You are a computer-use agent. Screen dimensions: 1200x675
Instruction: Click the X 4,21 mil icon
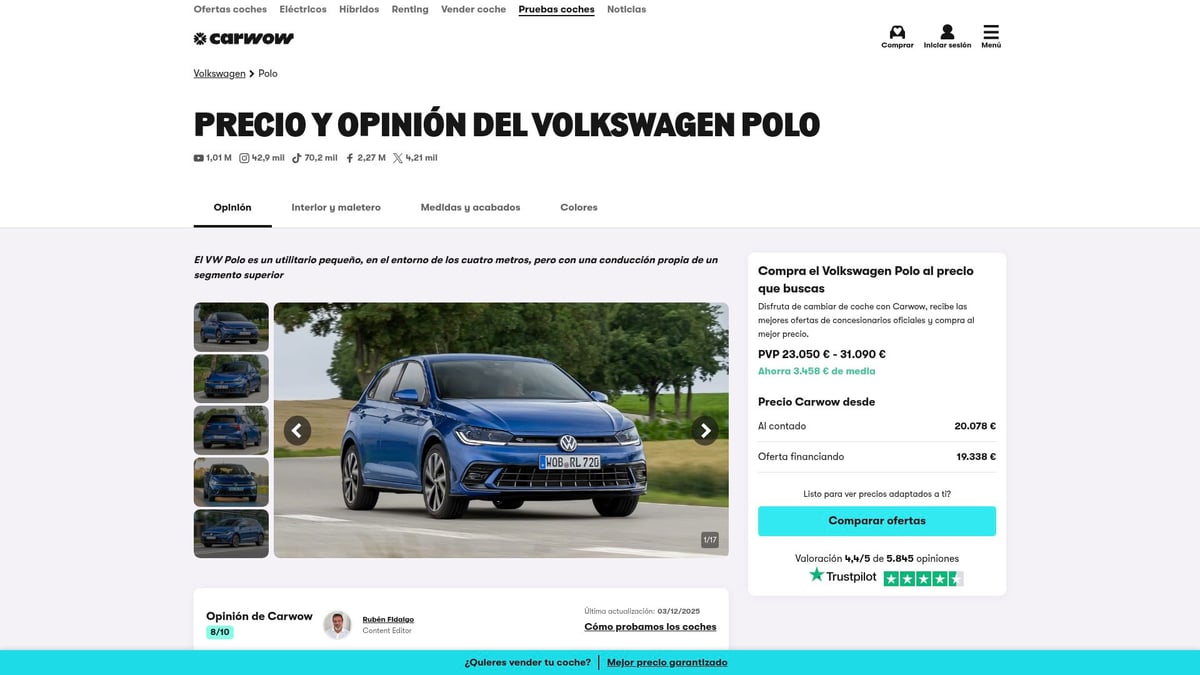pyautogui.click(x=398, y=158)
